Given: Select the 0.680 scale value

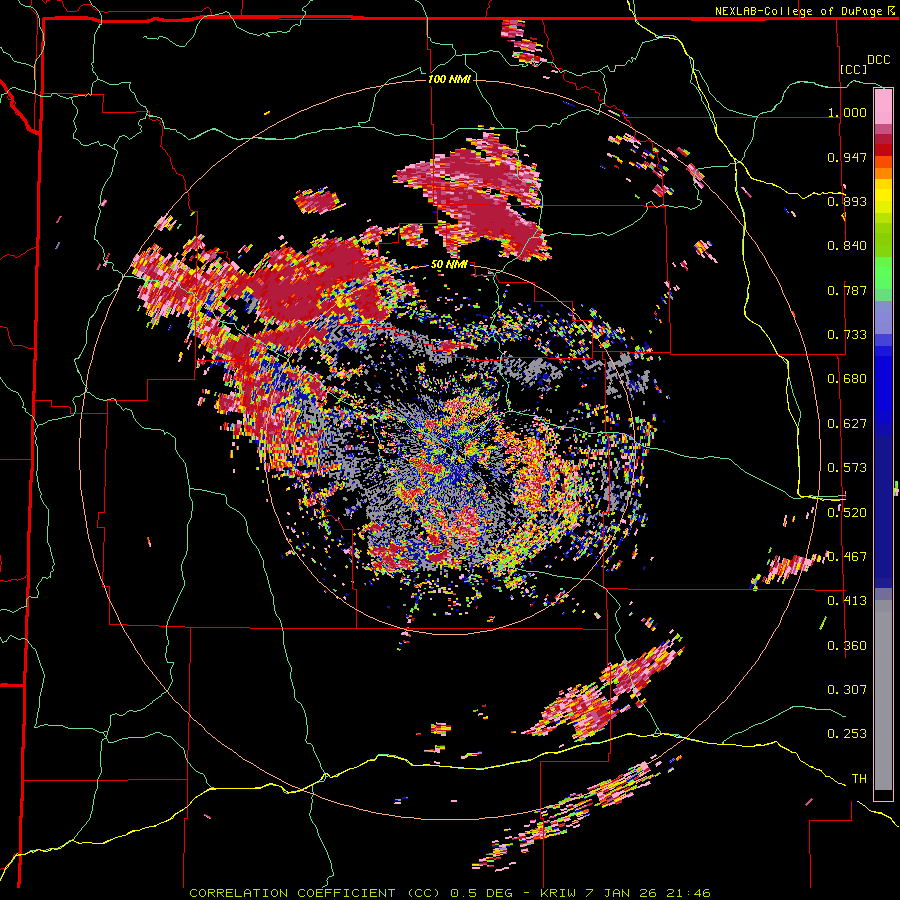Looking at the screenshot, I should coord(847,378).
